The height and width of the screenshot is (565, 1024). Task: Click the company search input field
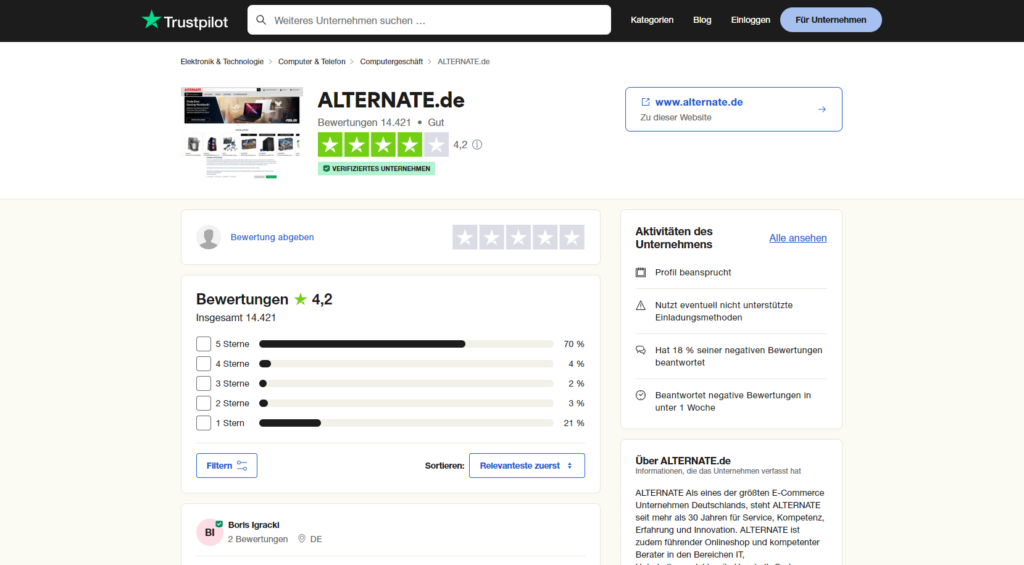click(438, 20)
